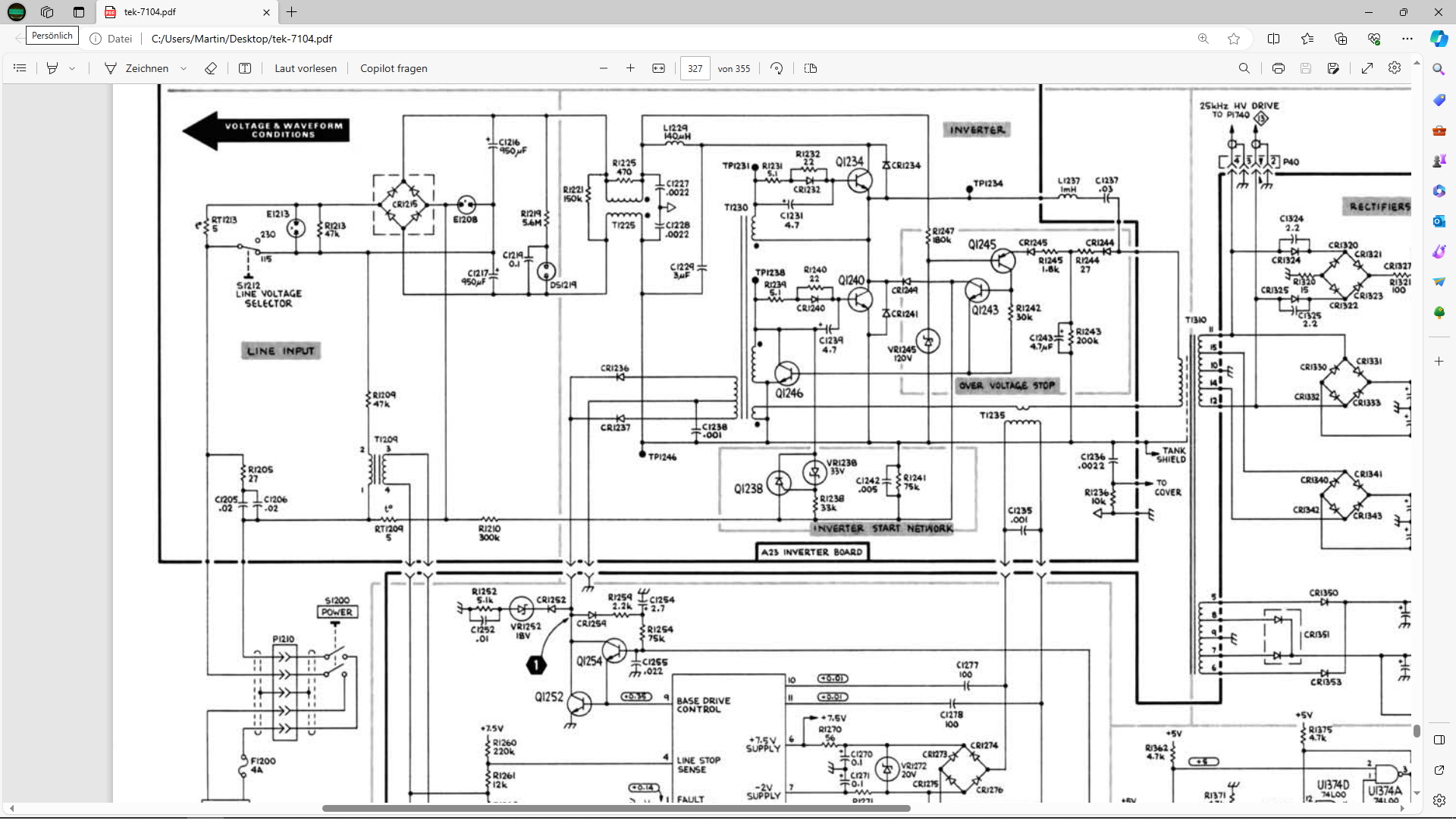Screen dimensions: 1456x830
Task: Click vertical scrollbar thumb
Action: 1417,731
